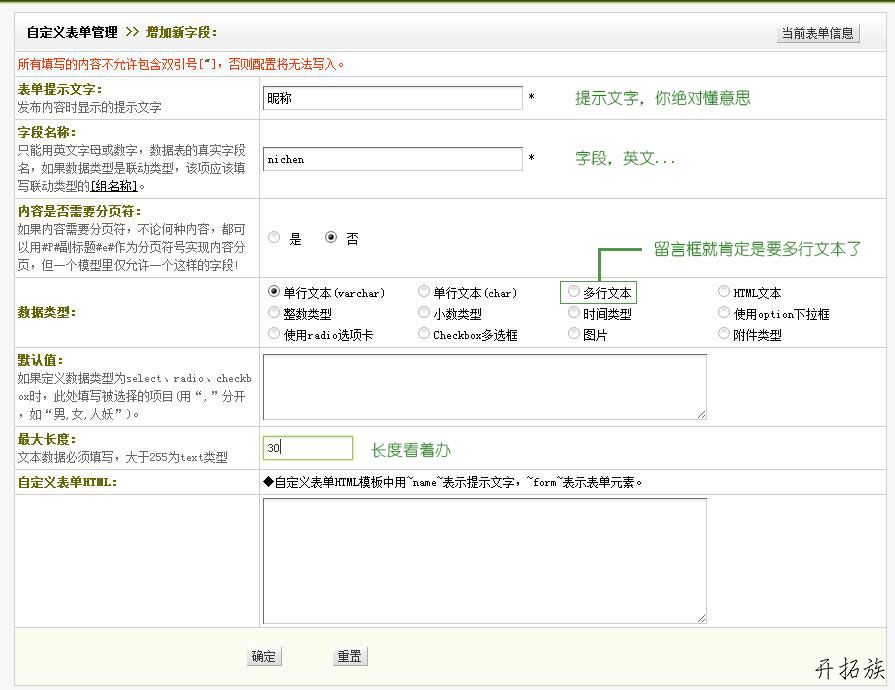This screenshot has width=895, height=690.
Task: Select the 否 radio for page-break option
Action: (331, 237)
